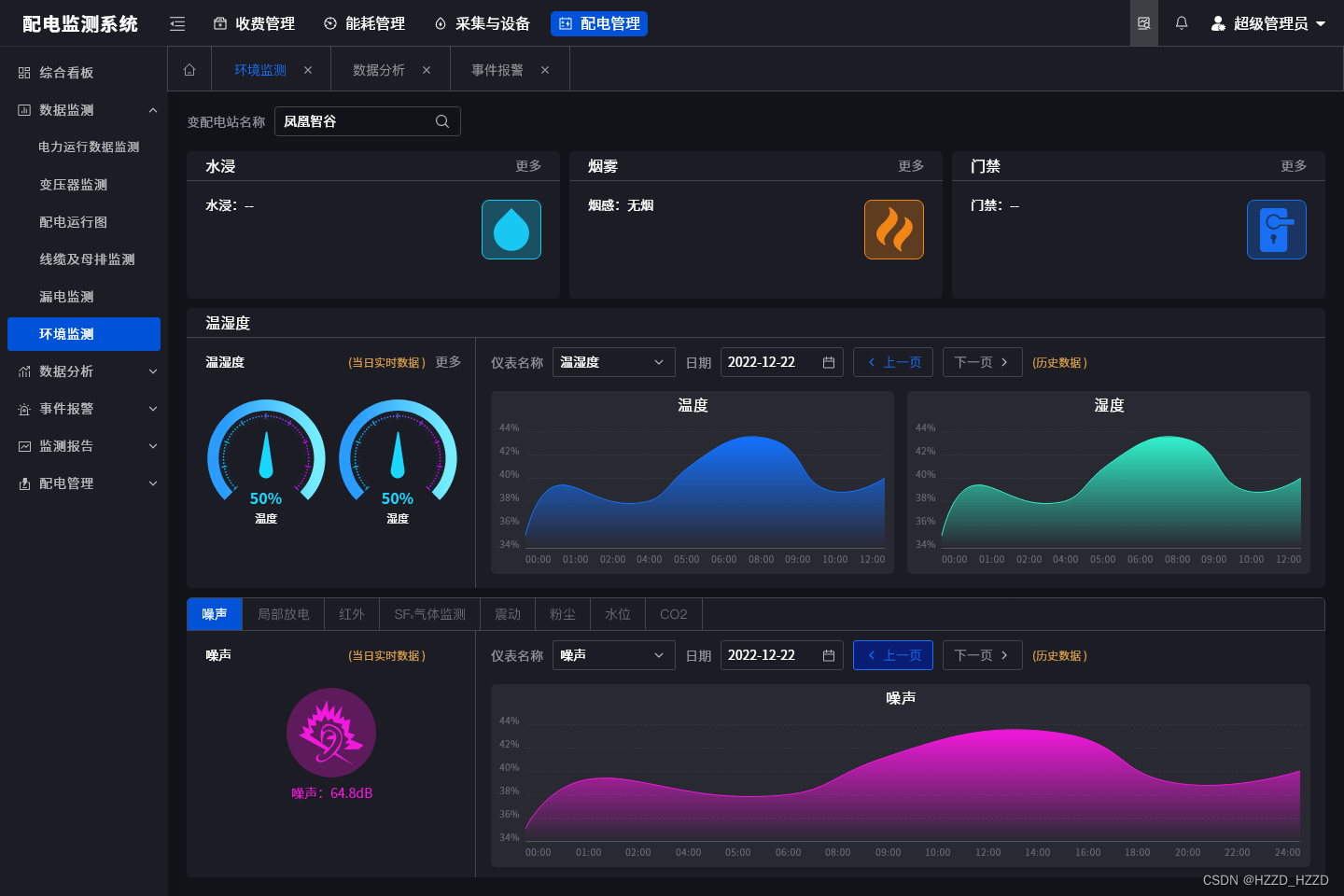Click the 事件报警 alarm icon in the sidebar
1344x896 pixels.
click(x=24, y=409)
